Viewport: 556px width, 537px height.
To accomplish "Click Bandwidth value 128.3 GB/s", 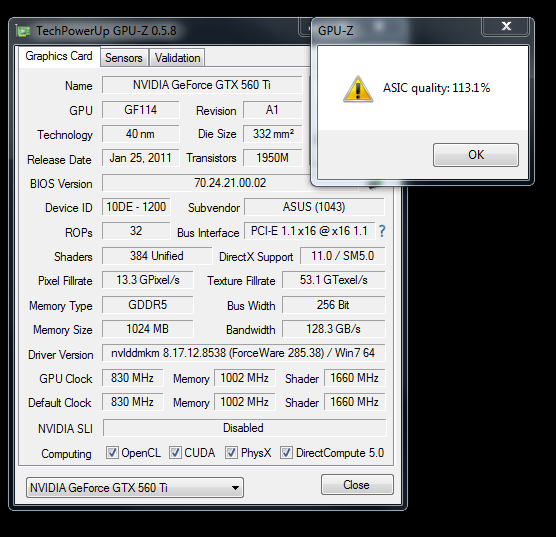I will click(x=333, y=329).
